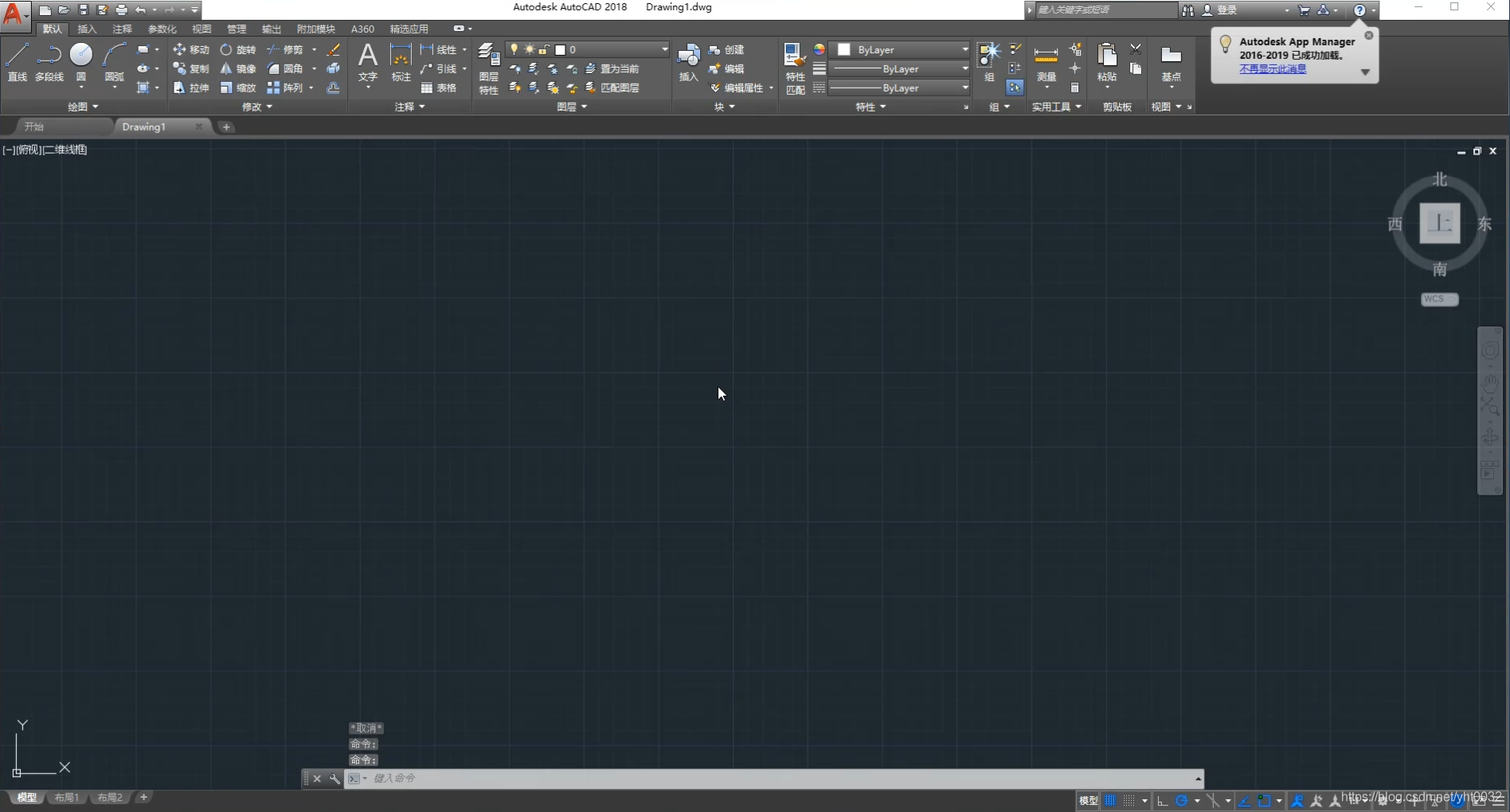Switch to the Insert (插入) ribbon tab
Viewport: 1510px width, 812px height.
coord(87,29)
